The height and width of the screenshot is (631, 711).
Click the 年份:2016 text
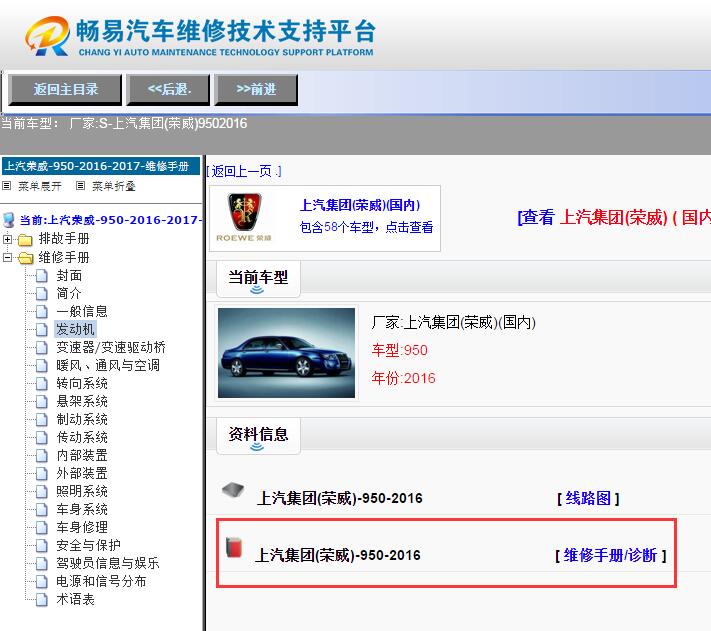pyautogui.click(x=404, y=378)
